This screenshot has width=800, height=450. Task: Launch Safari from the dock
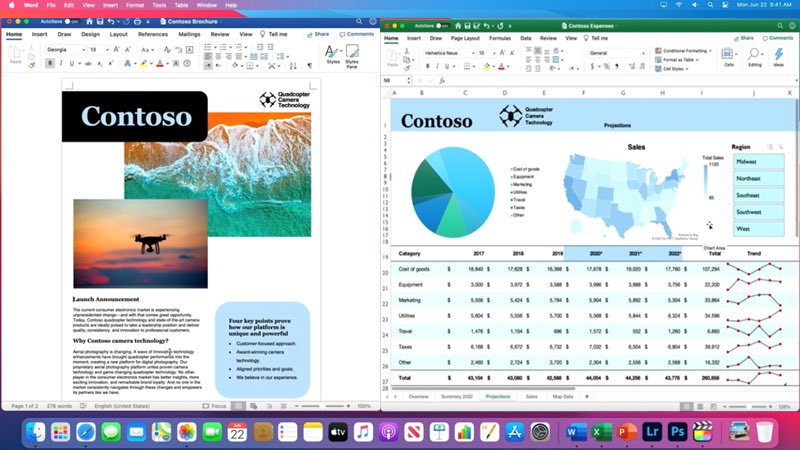86,432
